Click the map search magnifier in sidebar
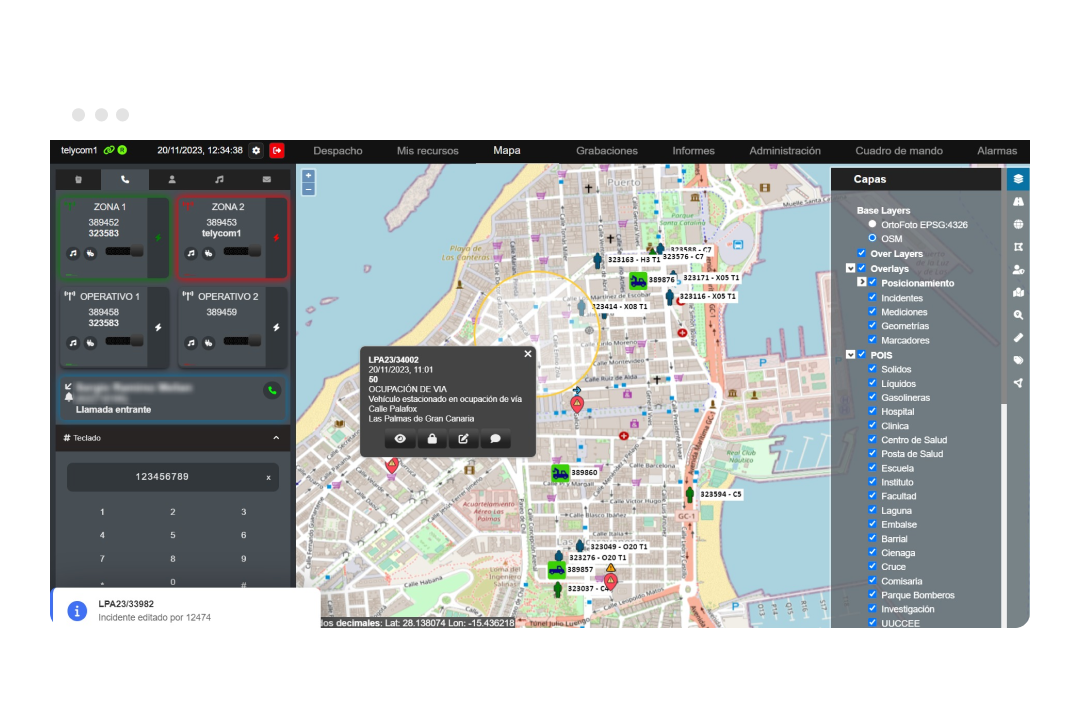Screen dimensions: 1080x720 click(x=1018, y=315)
